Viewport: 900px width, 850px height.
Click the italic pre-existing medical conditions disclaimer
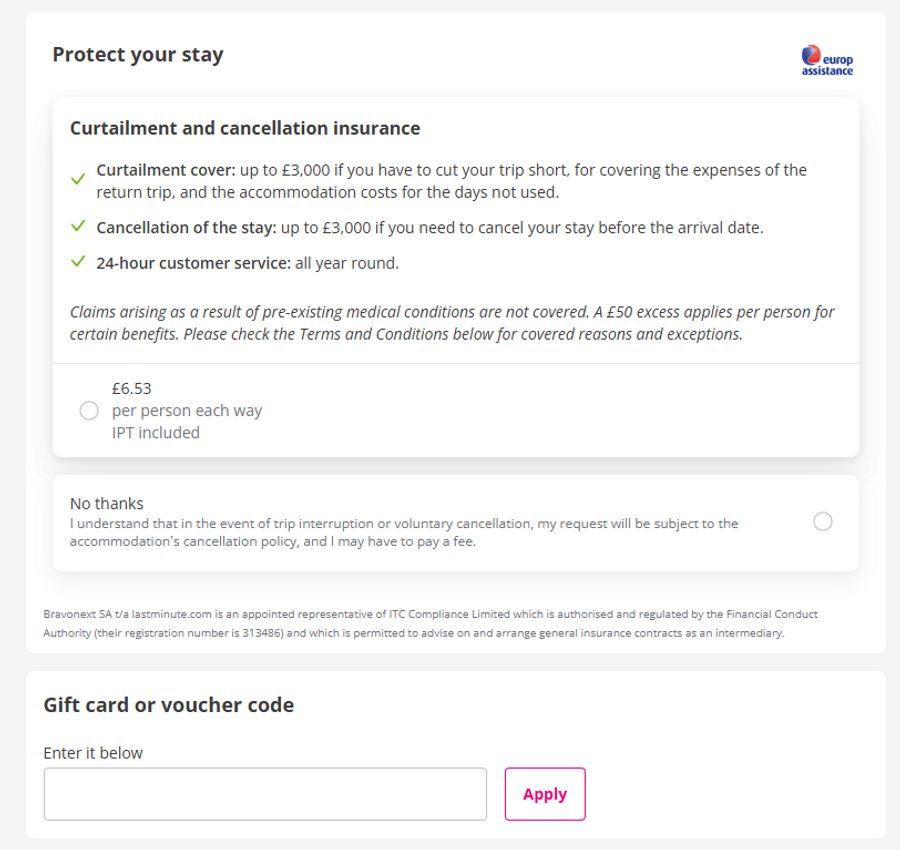[451, 323]
